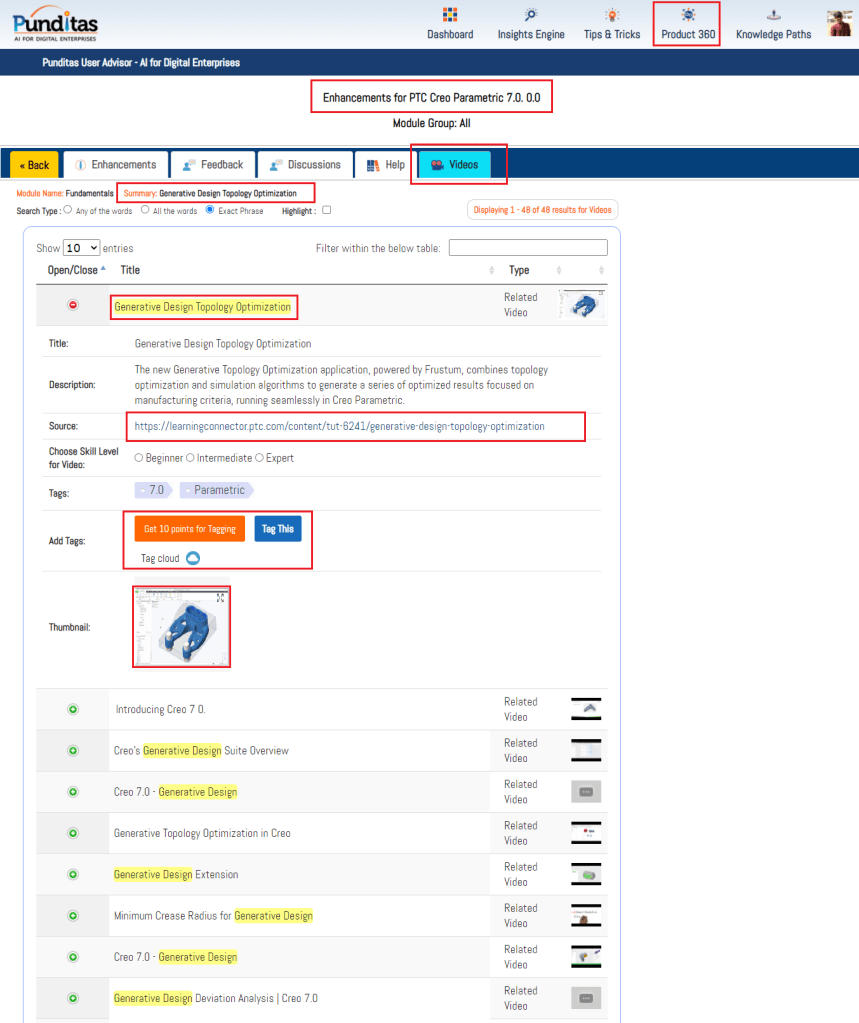859x1023 pixels.
Task: Open the Insights Engine icon
Action: [x=530, y=15]
